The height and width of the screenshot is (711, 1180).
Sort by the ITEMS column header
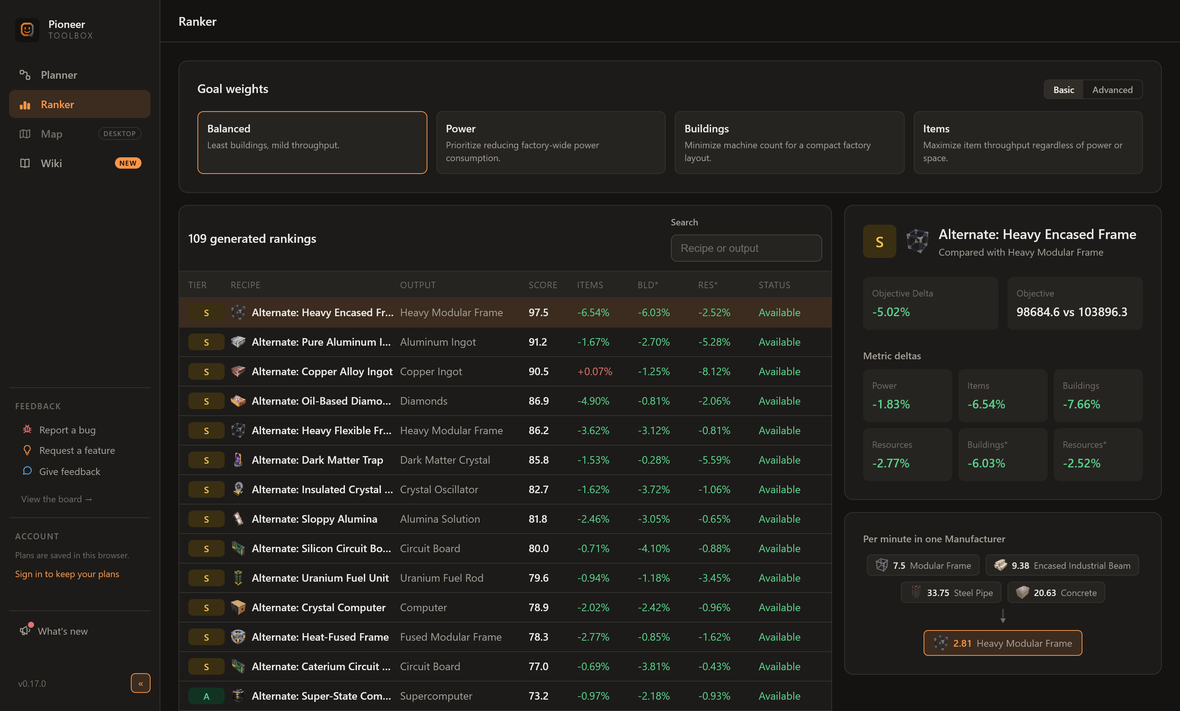tap(590, 285)
